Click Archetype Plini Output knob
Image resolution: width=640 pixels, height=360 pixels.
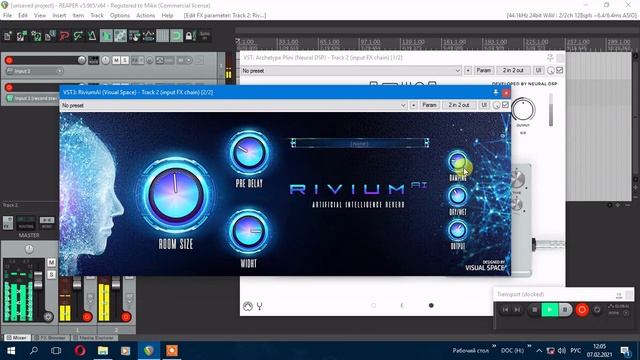click(523, 110)
